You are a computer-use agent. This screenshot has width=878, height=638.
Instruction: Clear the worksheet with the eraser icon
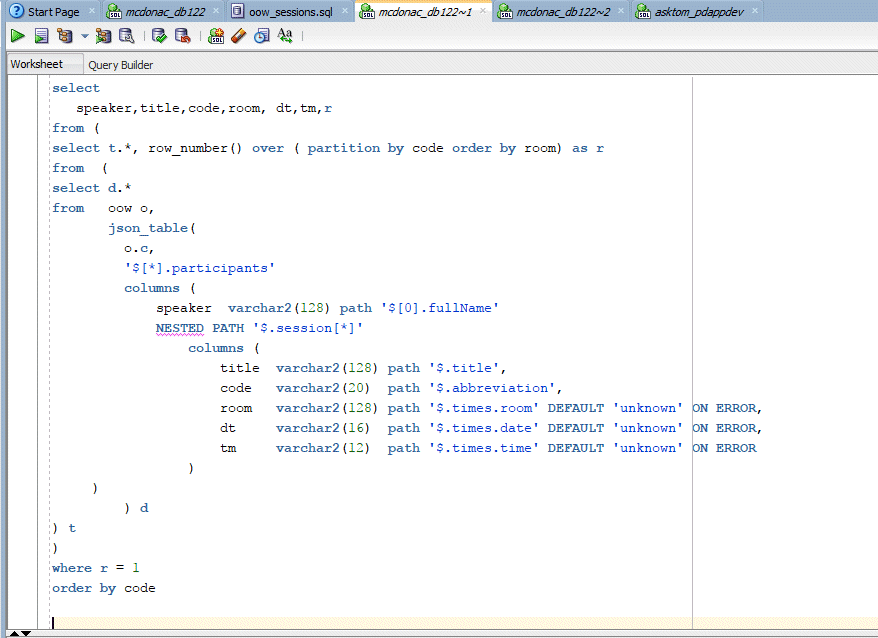click(x=238, y=36)
